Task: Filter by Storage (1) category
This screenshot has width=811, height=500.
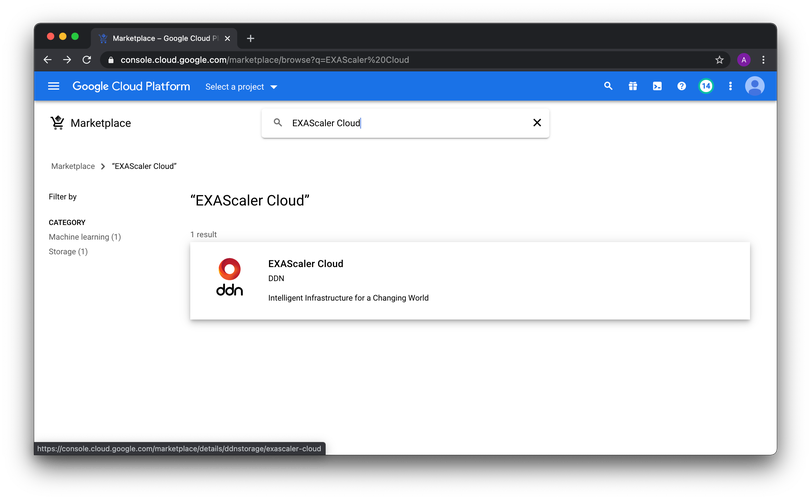Action: 68,251
